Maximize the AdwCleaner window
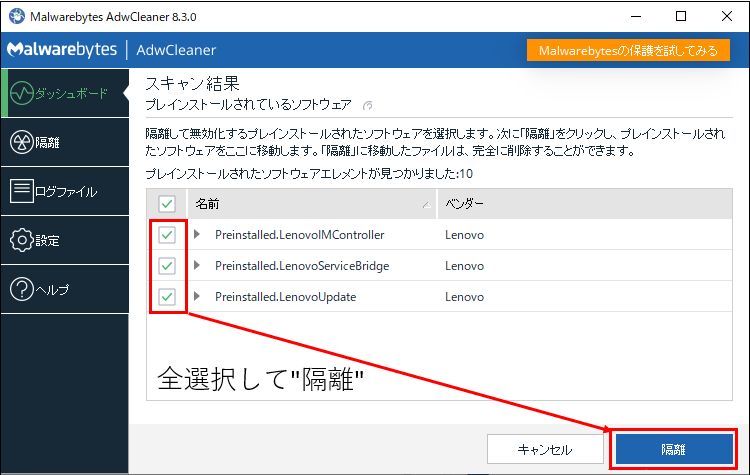The height and width of the screenshot is (475, 750). [681, 16]
